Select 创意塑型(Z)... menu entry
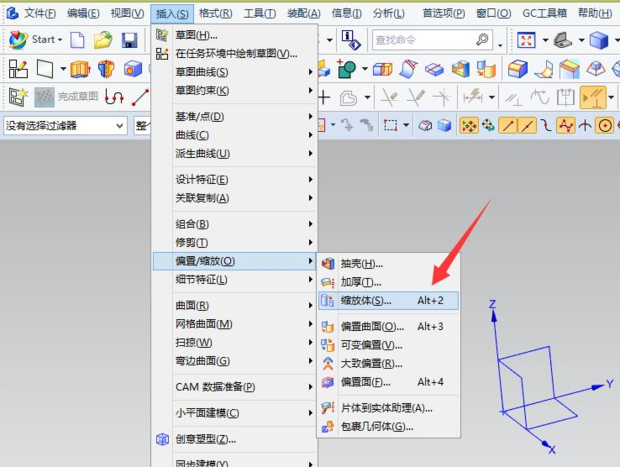This screenshot has height=467, width=620. coord(233,439)
